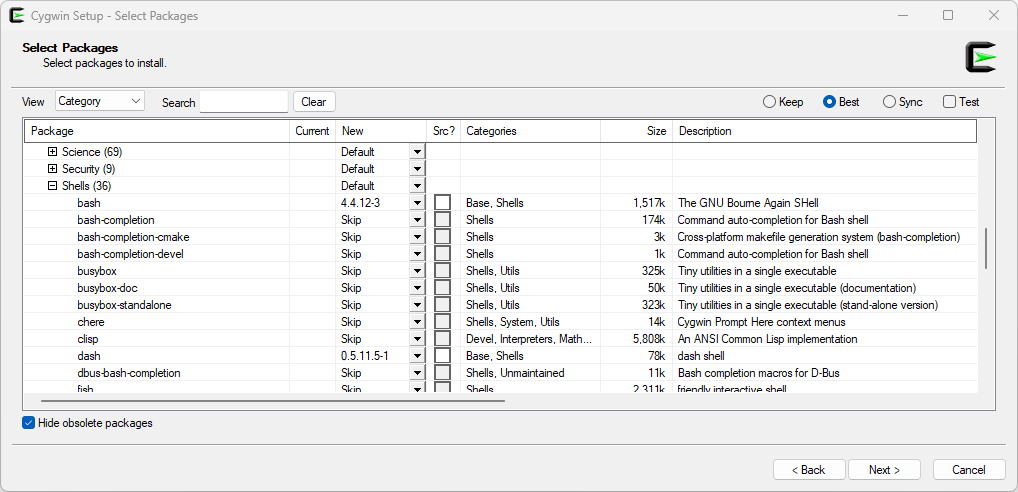Select the Sync radio button

(889, 102)
